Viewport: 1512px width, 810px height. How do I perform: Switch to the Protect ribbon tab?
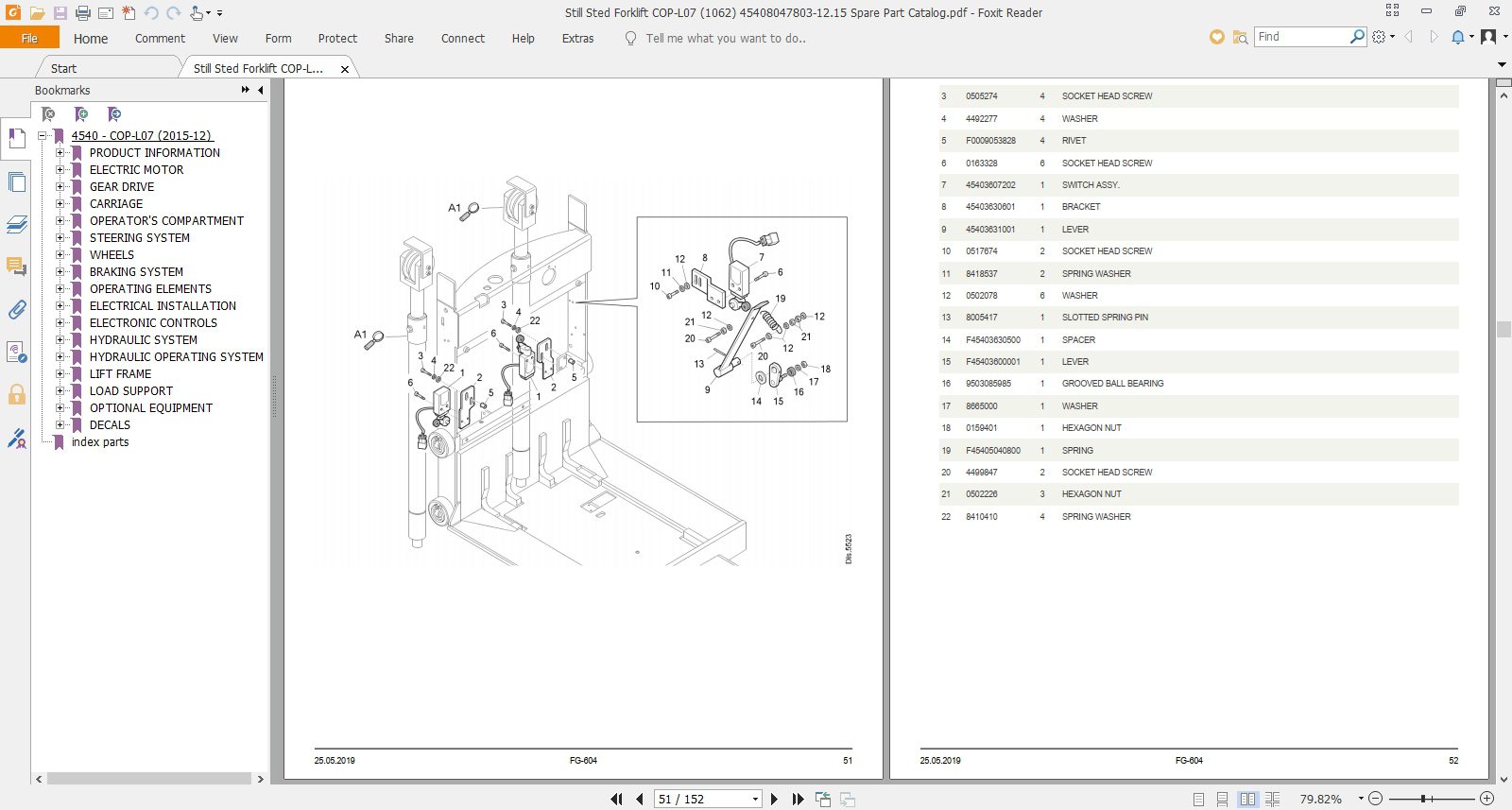[x=337, y=38]
